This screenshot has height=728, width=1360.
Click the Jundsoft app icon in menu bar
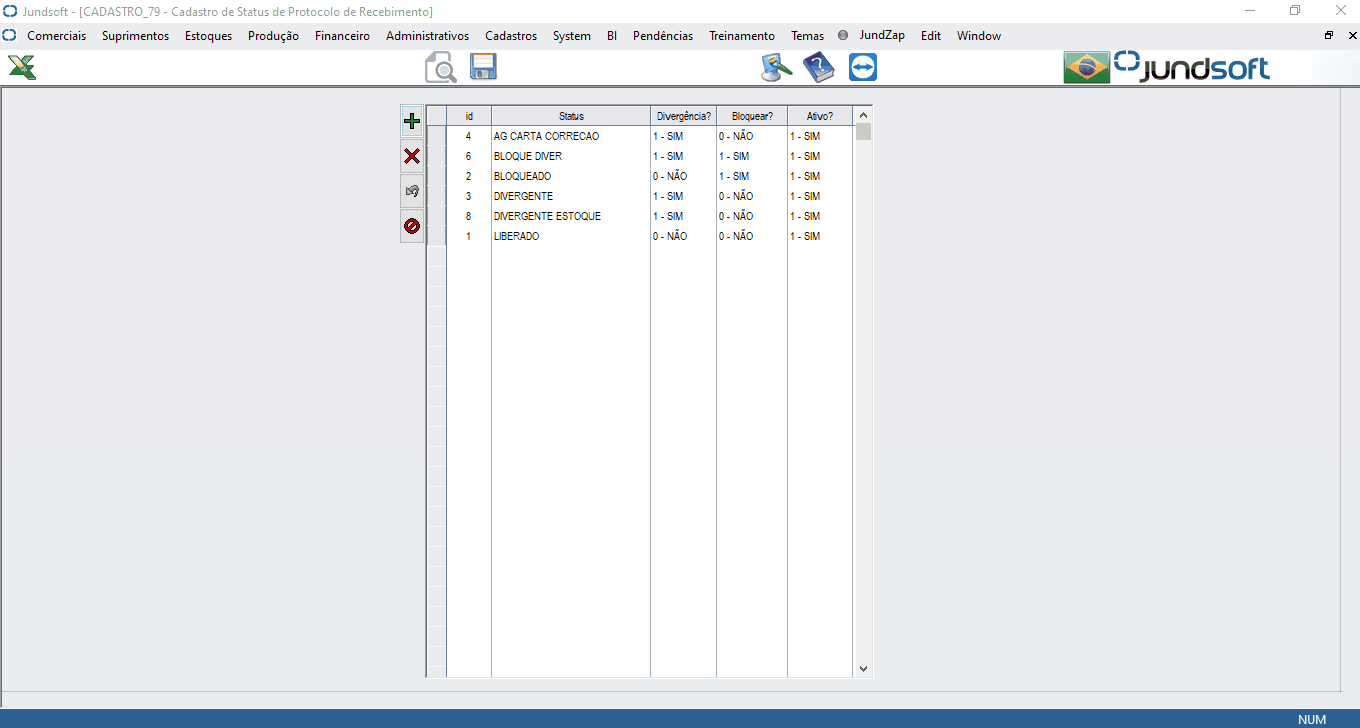pyautogui.click(x=9, y=35)
